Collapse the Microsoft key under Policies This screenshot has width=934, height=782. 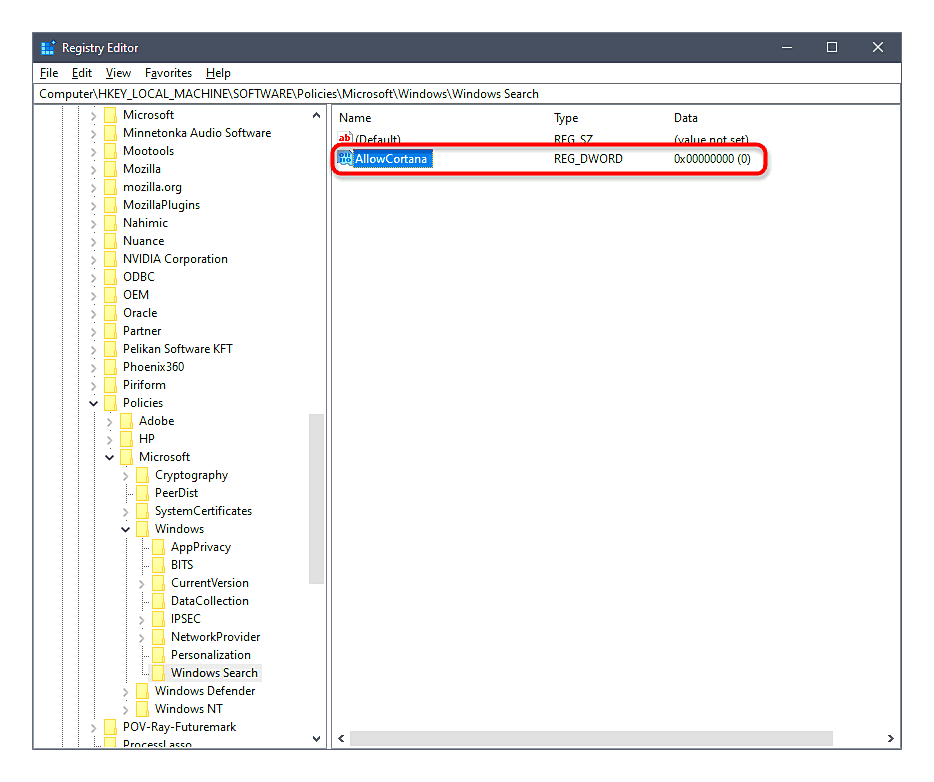110,457
